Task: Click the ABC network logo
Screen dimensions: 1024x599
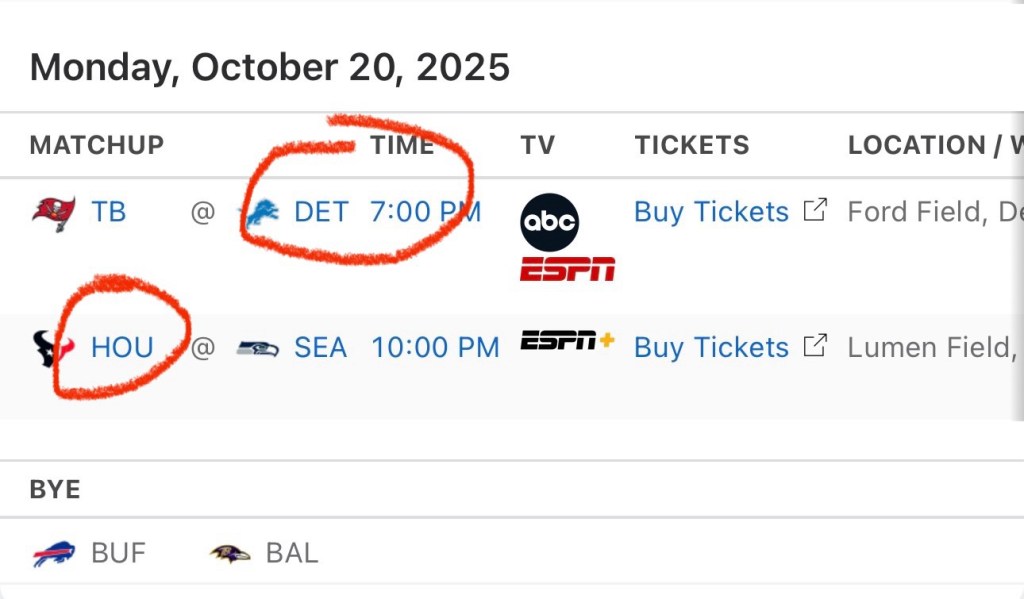Action: pos(549,222)
